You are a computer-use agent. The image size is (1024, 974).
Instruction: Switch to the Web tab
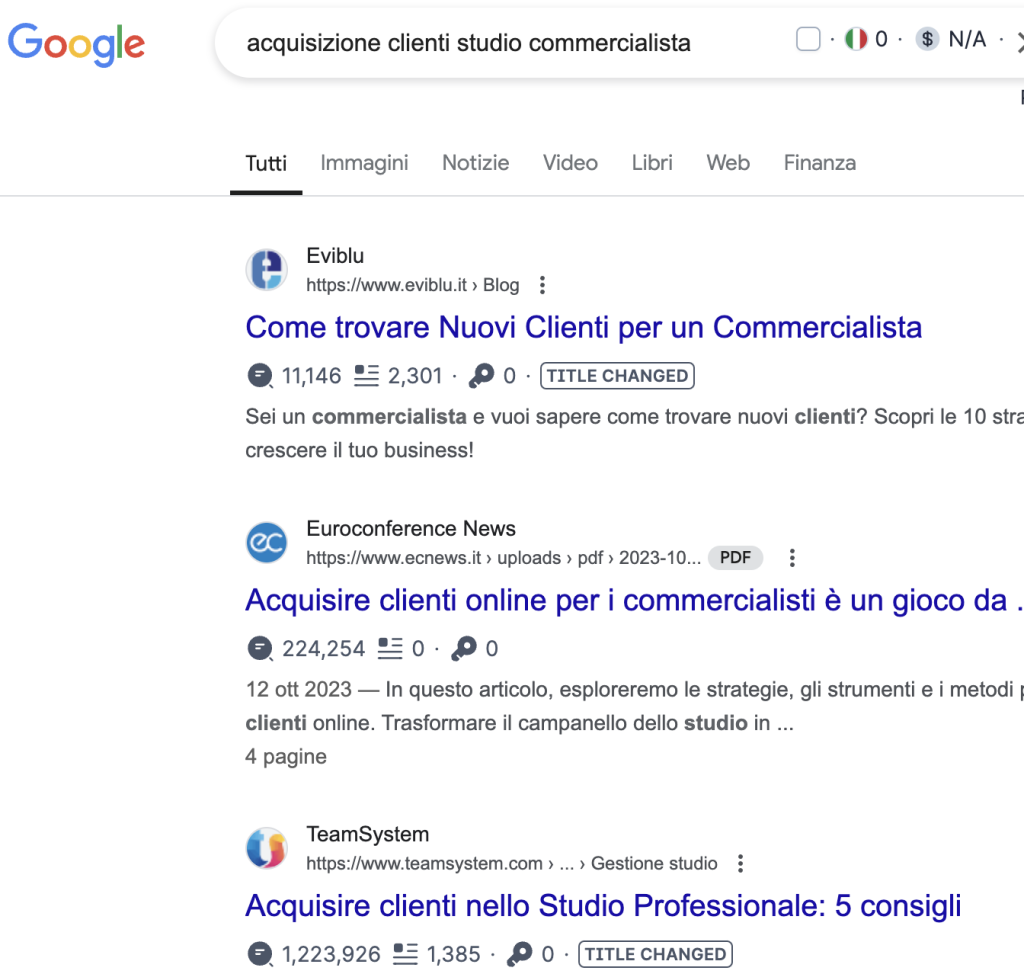728,163
